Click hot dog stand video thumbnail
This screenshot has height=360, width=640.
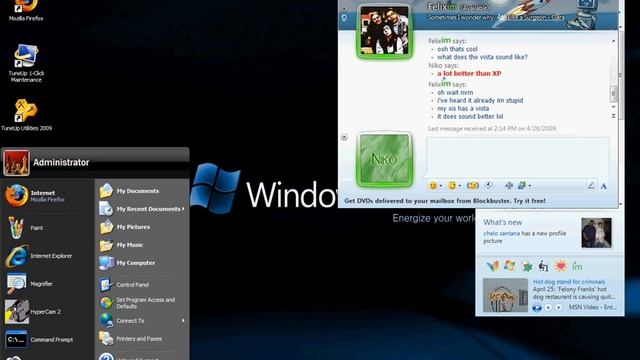(x=505, y=295)
